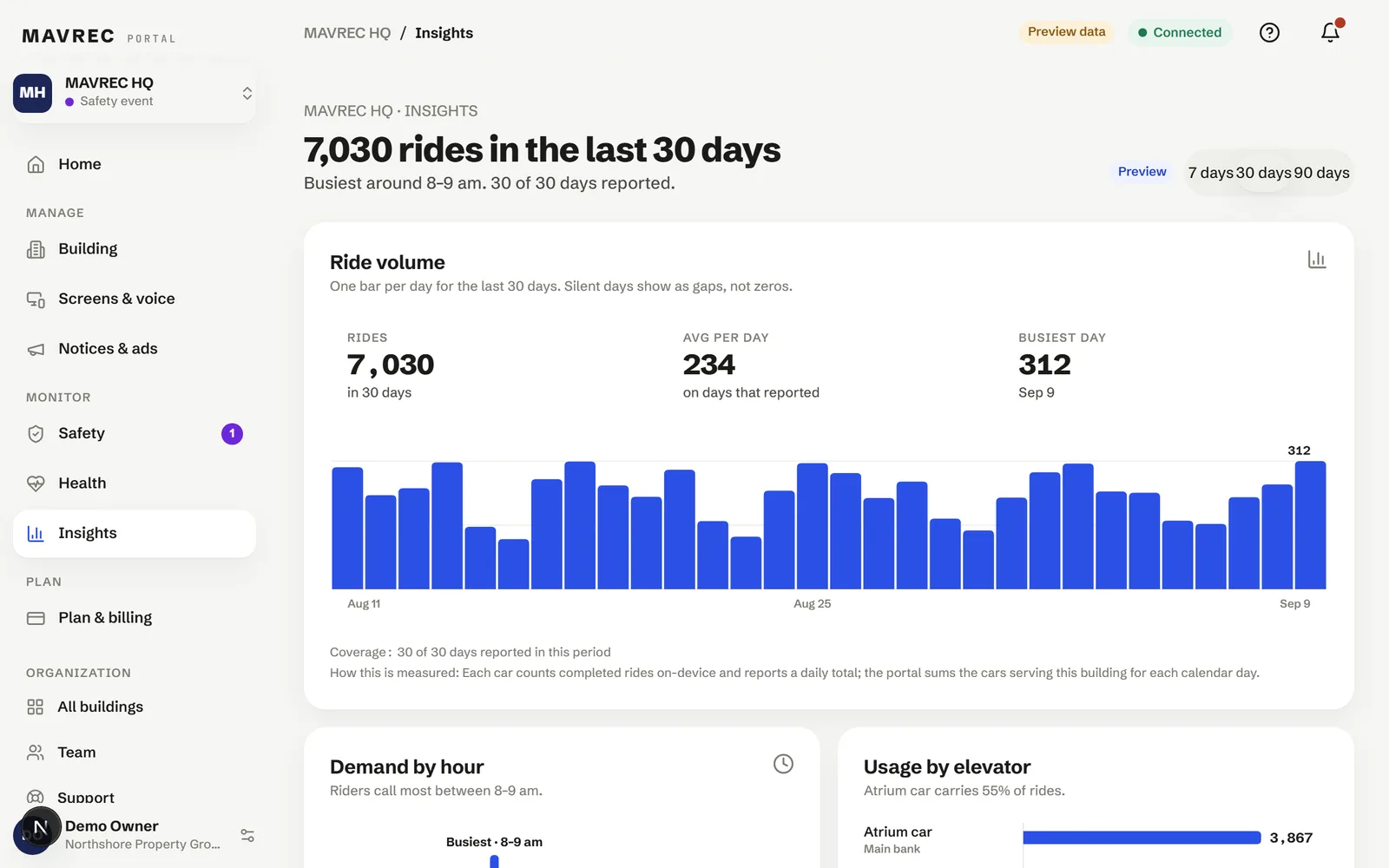This screenshot has width=1389, height=868.
Task: Click the 7,030 rides value
Action: [391, 365]
